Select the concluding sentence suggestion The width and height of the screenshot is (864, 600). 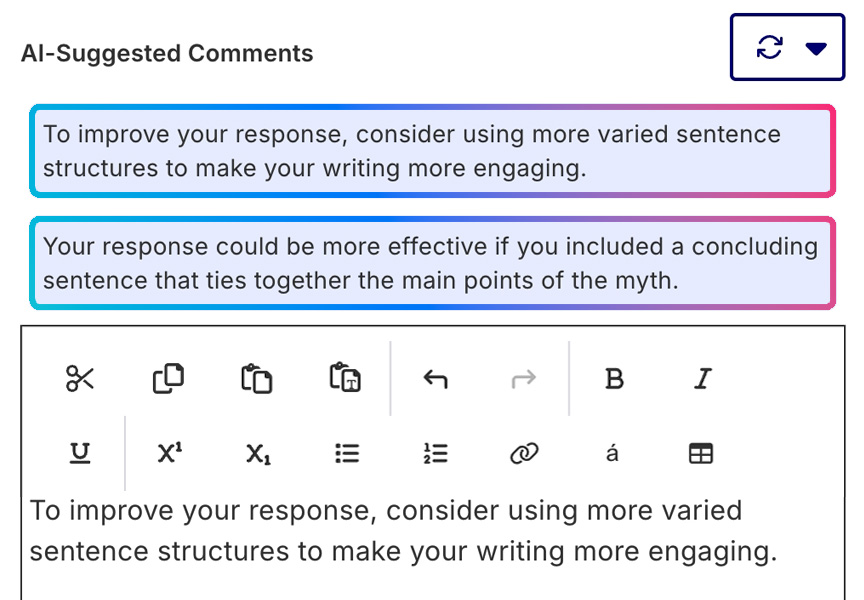point(432,263)
